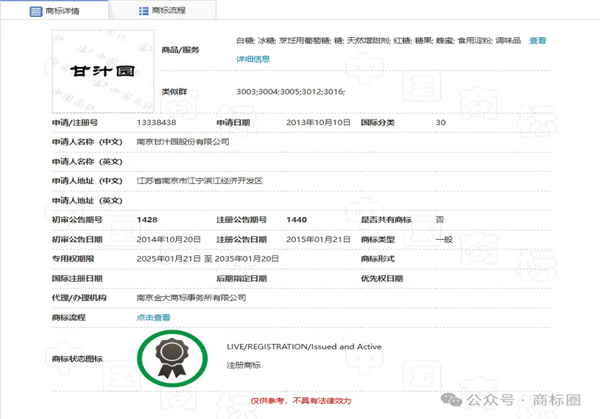This screenshot has height=419, width=600.
Task: Select the registration number 13338438
Action: [157, 123]
